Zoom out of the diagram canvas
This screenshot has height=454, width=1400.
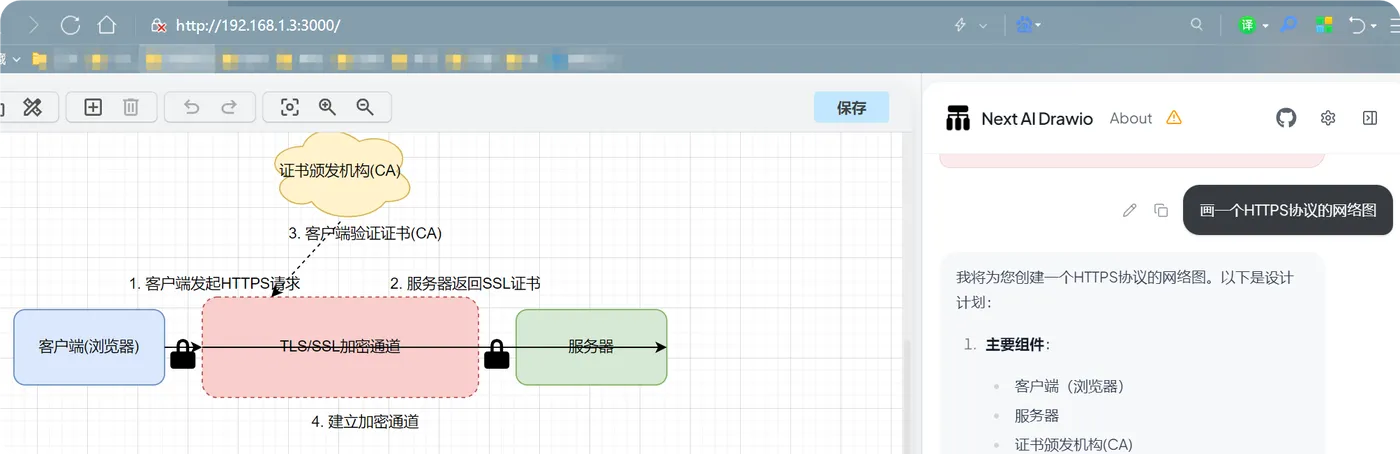[365, 107]
